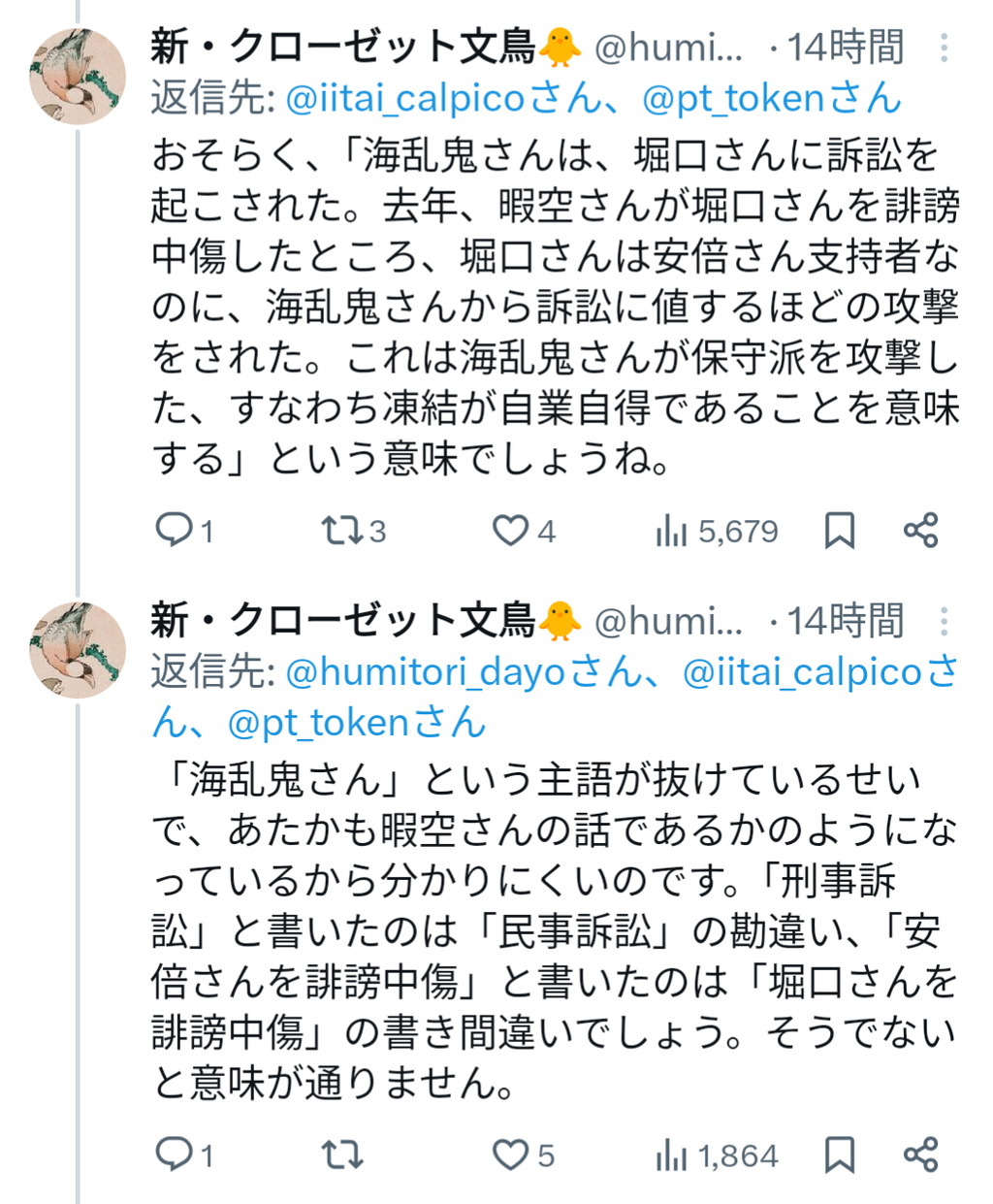Share the first tweet
This screenshot has height=1204, width=993.
pos(920,531)
